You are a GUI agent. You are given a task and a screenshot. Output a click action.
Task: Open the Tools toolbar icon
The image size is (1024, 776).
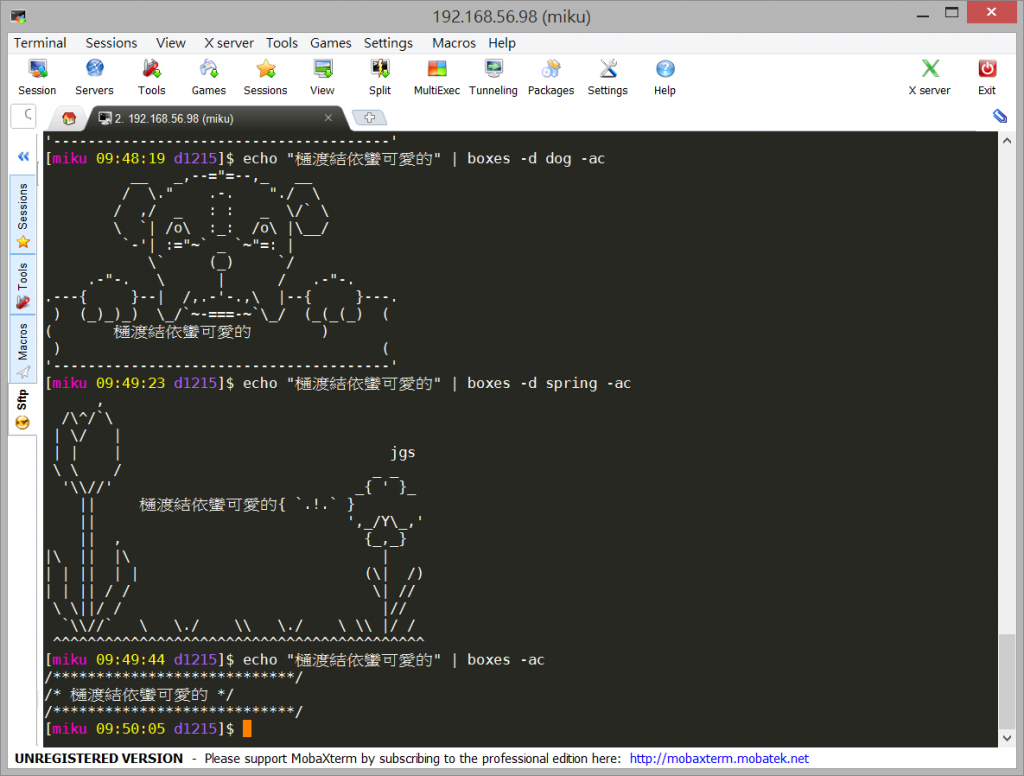pos(152,77)
